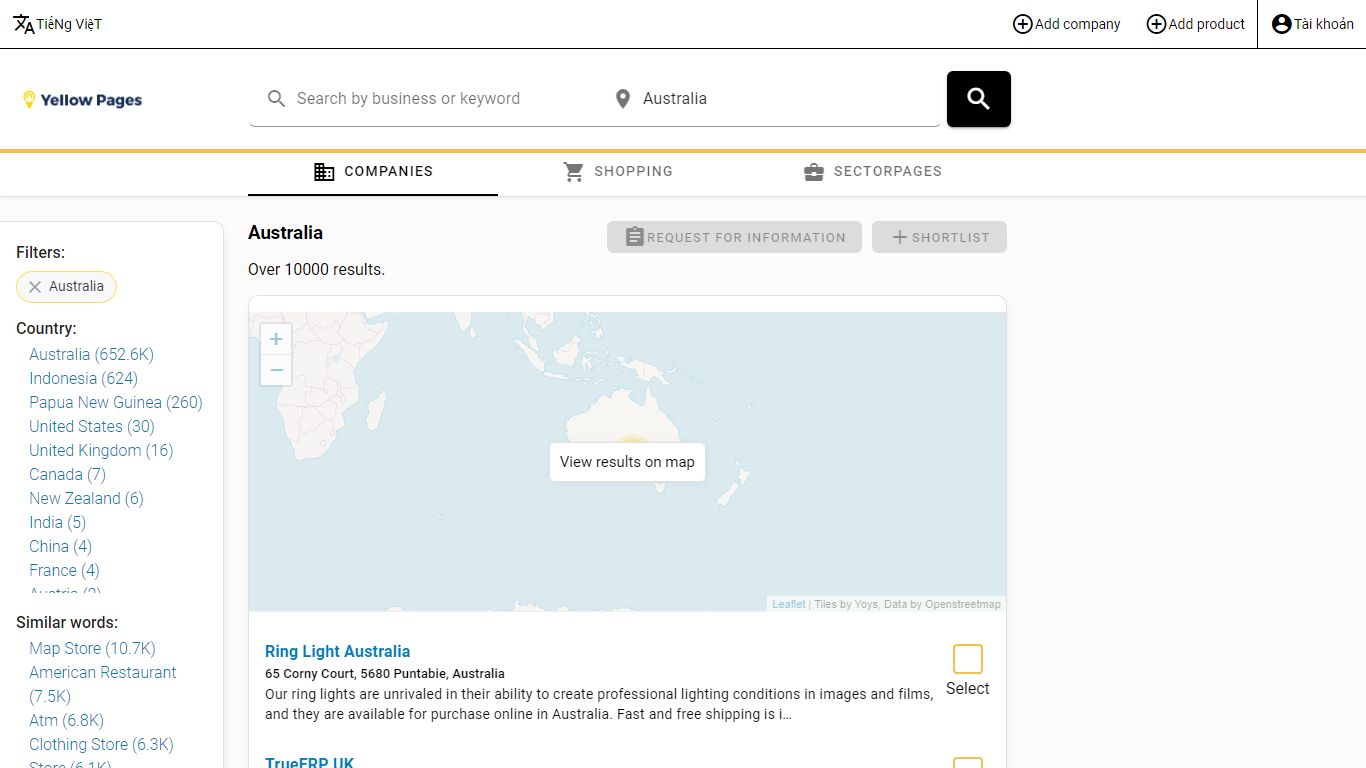This screenshot has width=1366, height=768.
Task: Filter by United States (30)
Action: (x=92, y=426)
